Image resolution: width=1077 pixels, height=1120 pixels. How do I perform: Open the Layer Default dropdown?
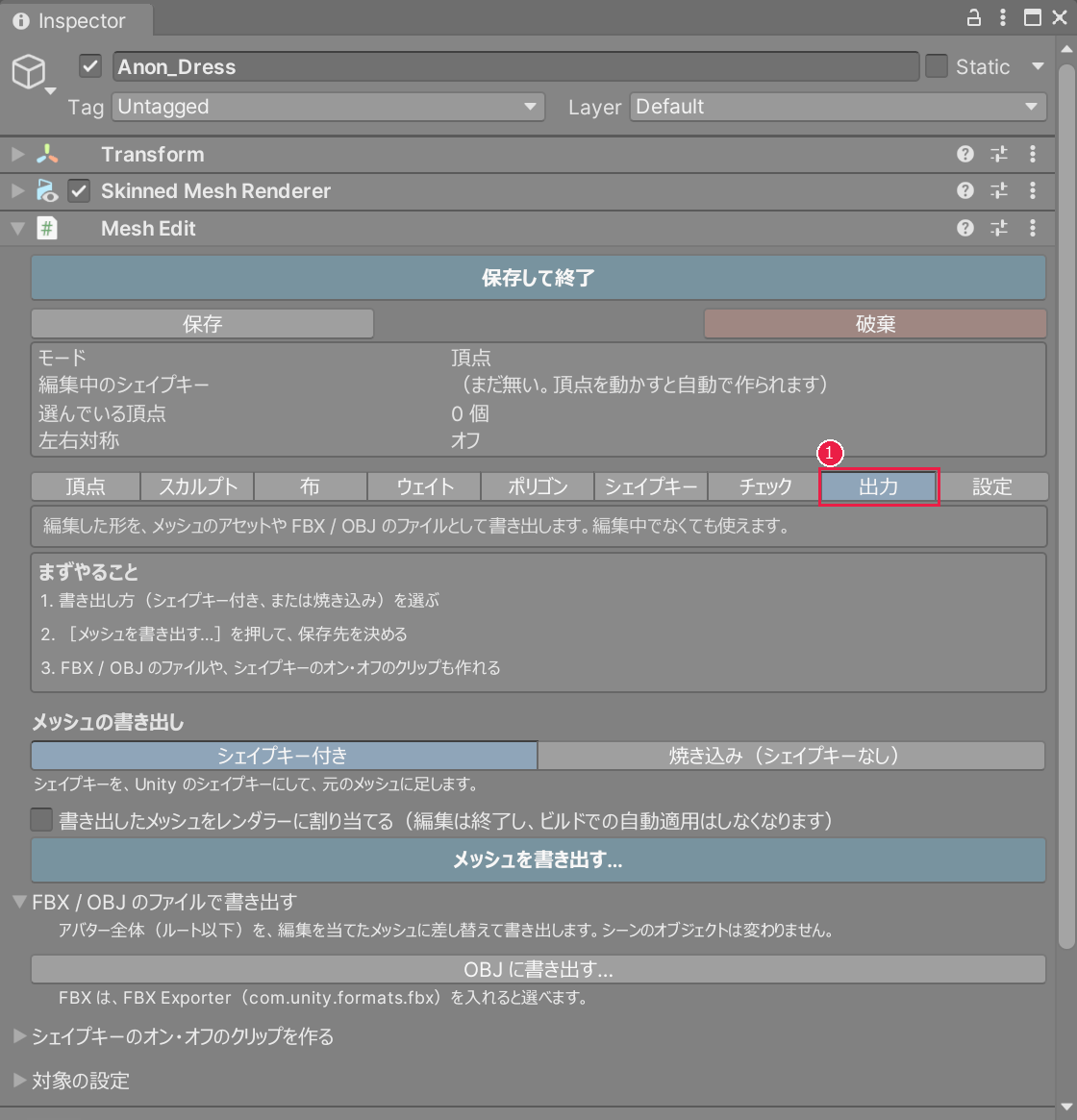pyautogui.click(x=838, y=107)
